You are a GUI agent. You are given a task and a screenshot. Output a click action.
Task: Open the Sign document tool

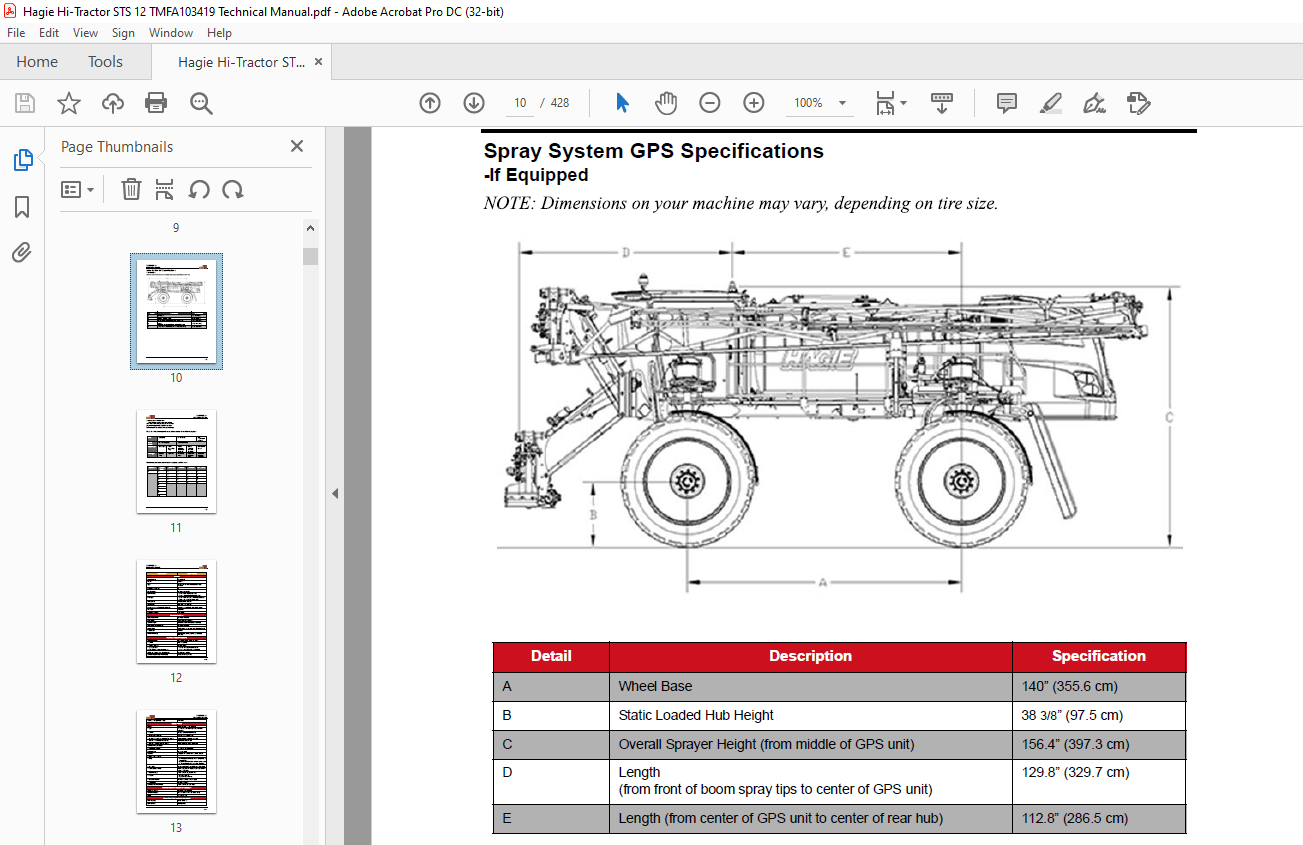tap(1094, 103)
